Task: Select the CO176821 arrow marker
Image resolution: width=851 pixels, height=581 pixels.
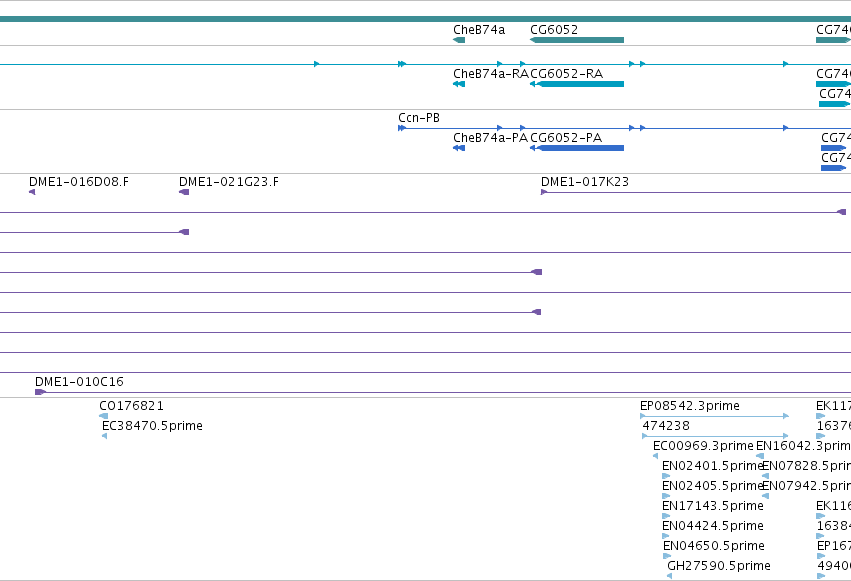Action: point(104,416)
